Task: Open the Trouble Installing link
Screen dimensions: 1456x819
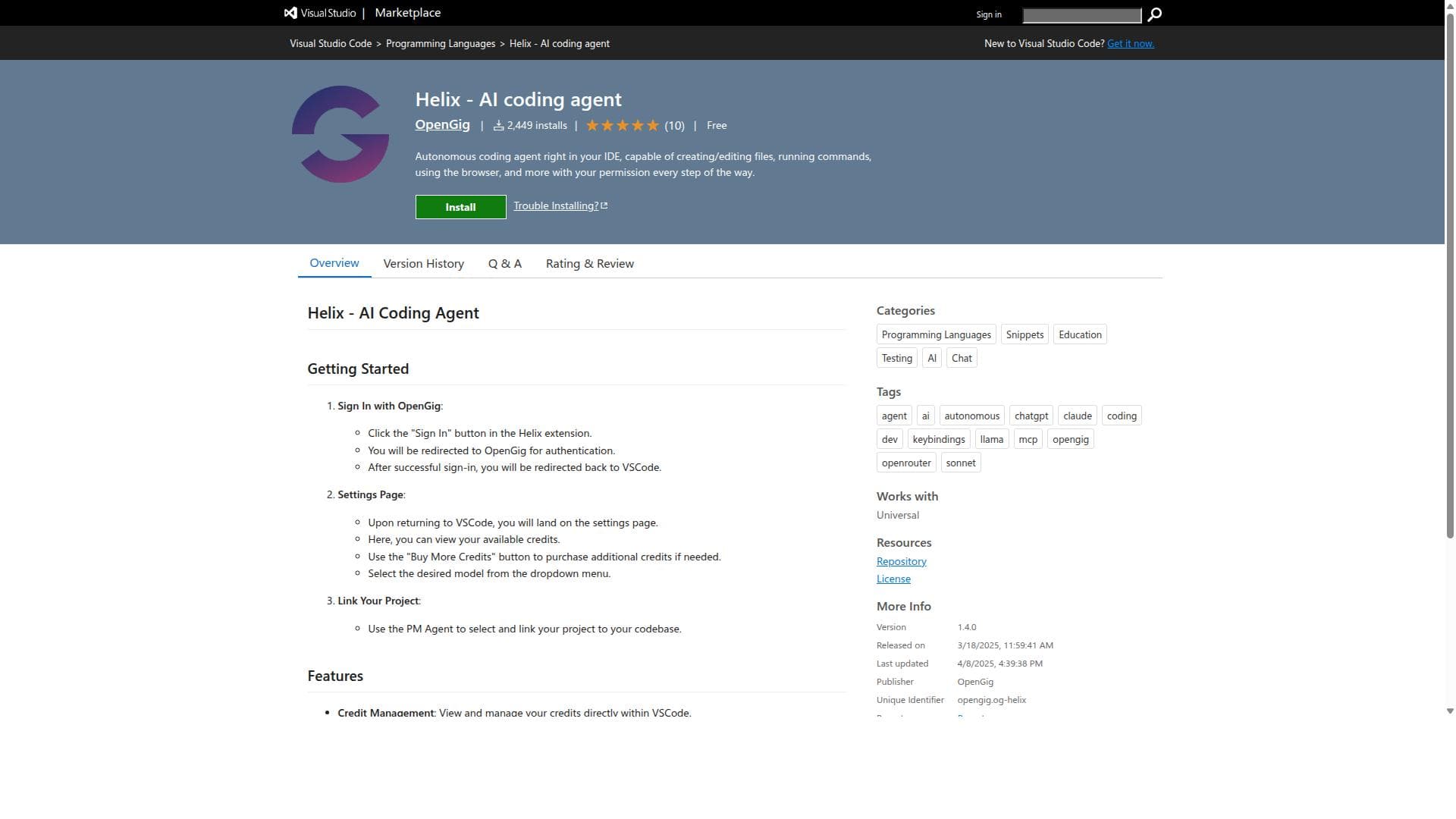Action: (x=560, y=206)
